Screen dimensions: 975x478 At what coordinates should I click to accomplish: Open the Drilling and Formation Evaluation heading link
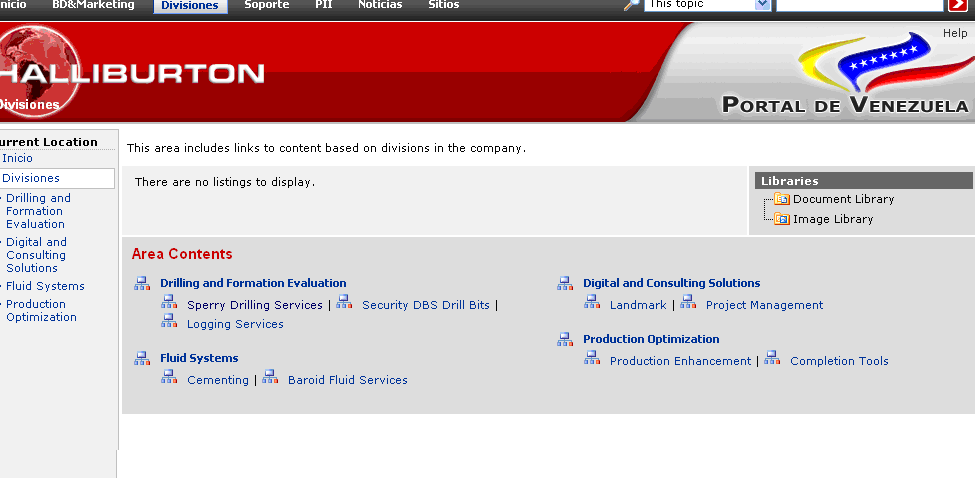click(x=253, y=283)
